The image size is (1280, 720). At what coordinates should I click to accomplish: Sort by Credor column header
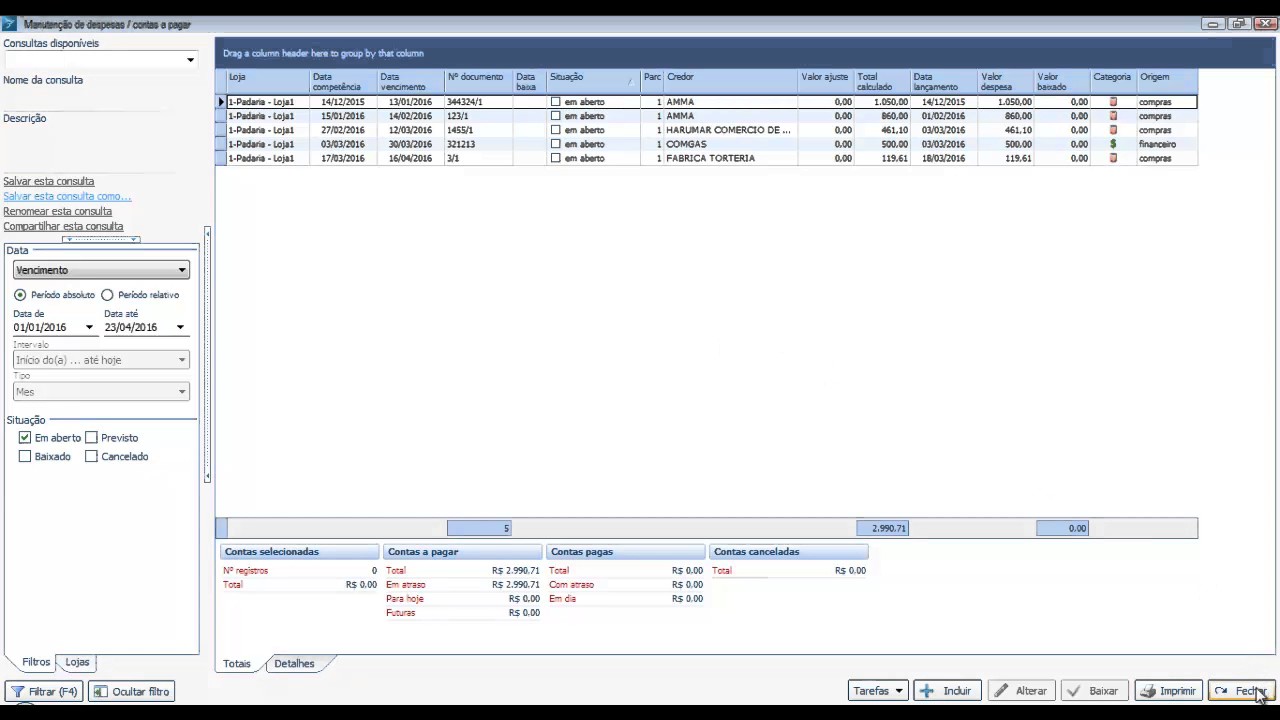point(730,82)
